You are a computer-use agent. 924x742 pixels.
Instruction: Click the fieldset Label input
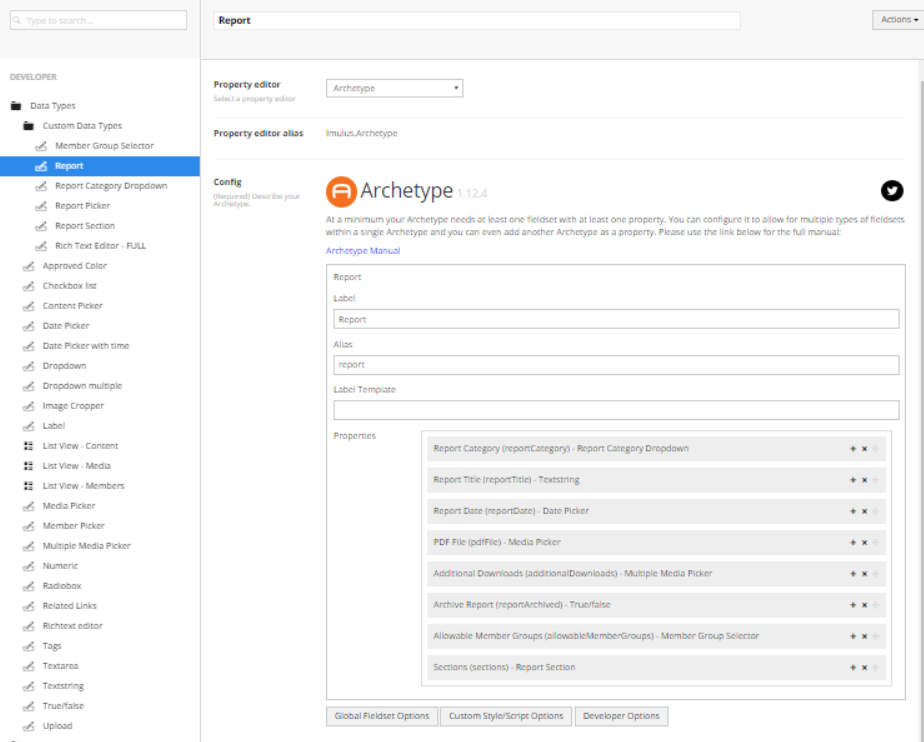616,319
